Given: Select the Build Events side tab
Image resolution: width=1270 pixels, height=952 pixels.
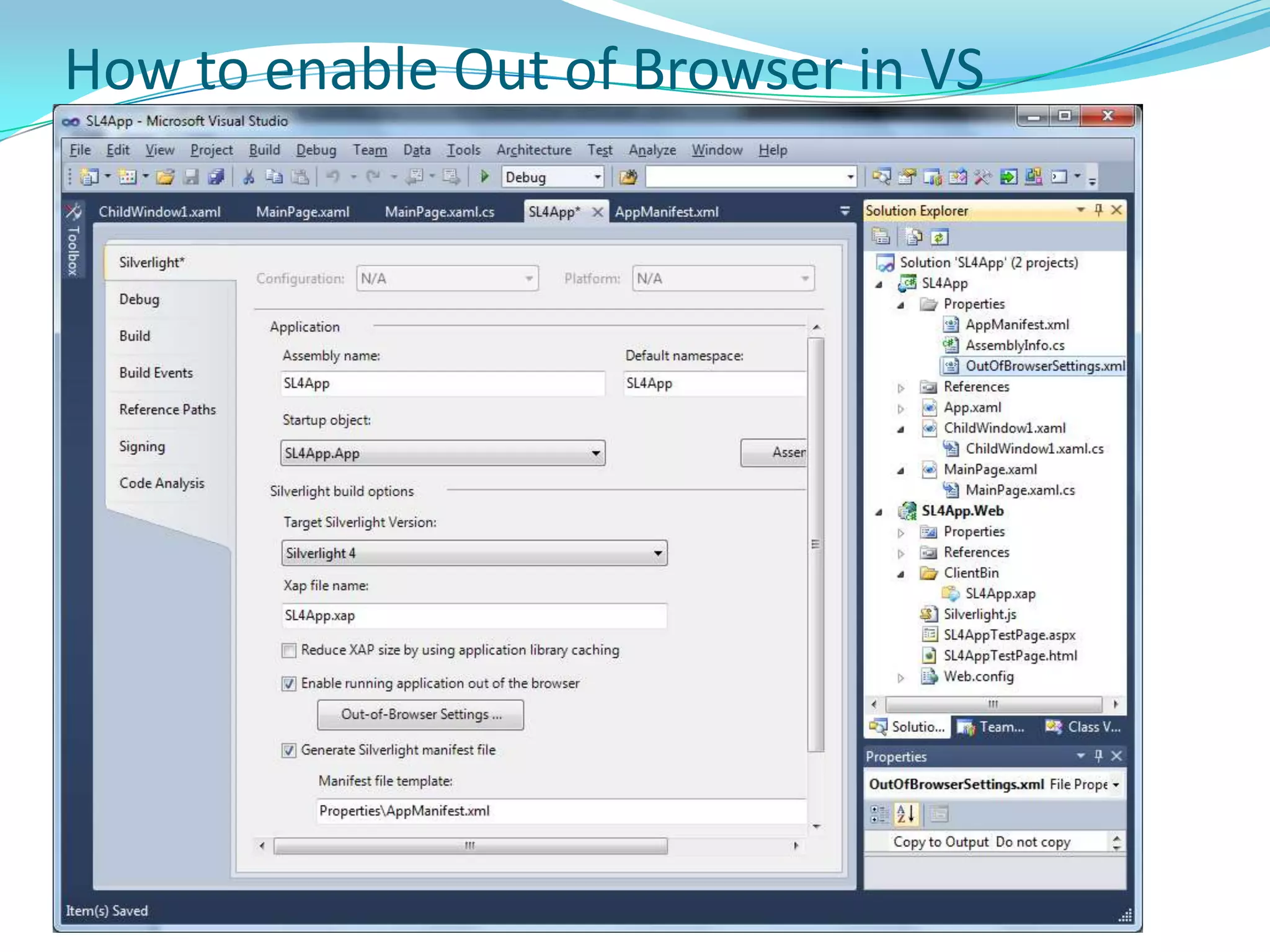Looking at the screenshot, I should pos(156,372).
